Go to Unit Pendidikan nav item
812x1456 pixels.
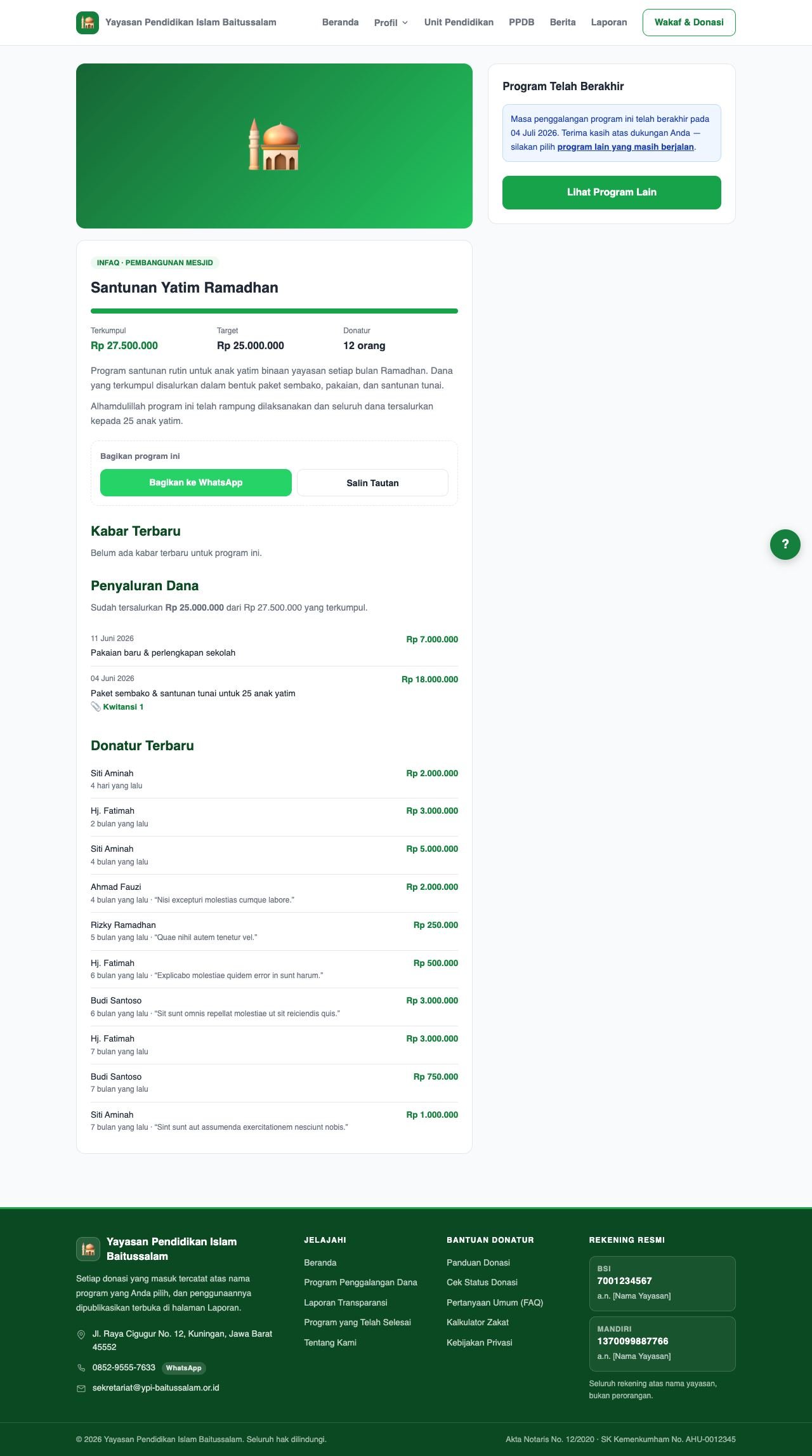pos(459,22)
